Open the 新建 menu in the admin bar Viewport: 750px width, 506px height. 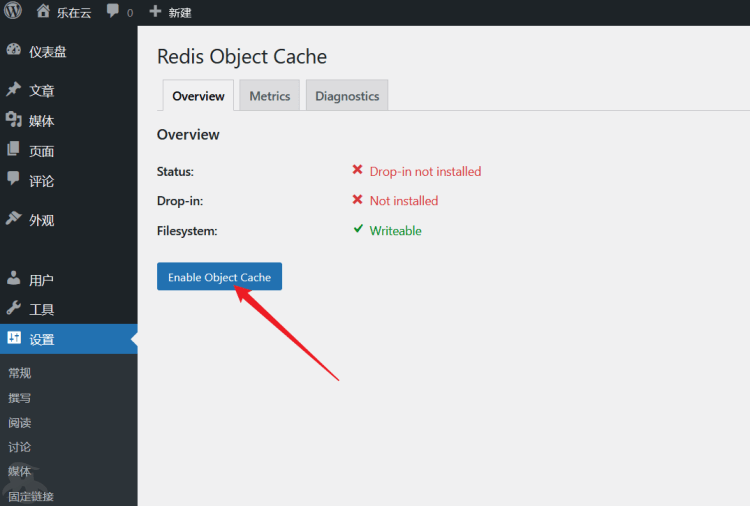[x=180, y=13]
